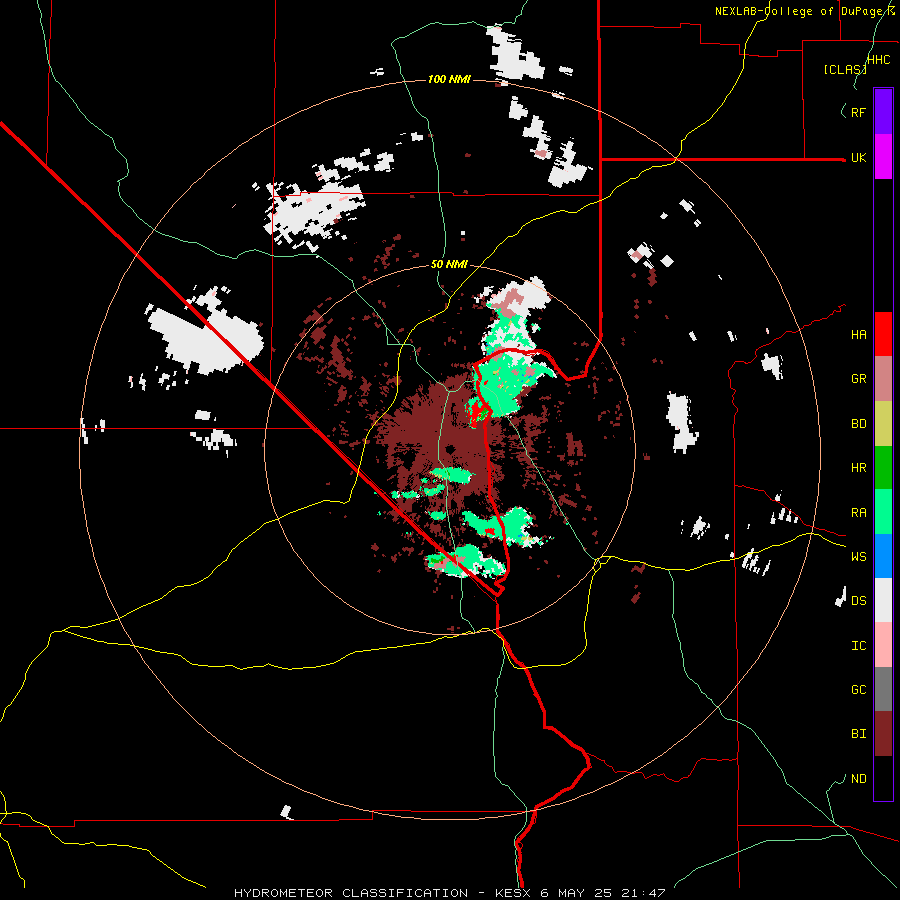Click the RF legend label
The image size is (900, 900).
click(858, 112)
